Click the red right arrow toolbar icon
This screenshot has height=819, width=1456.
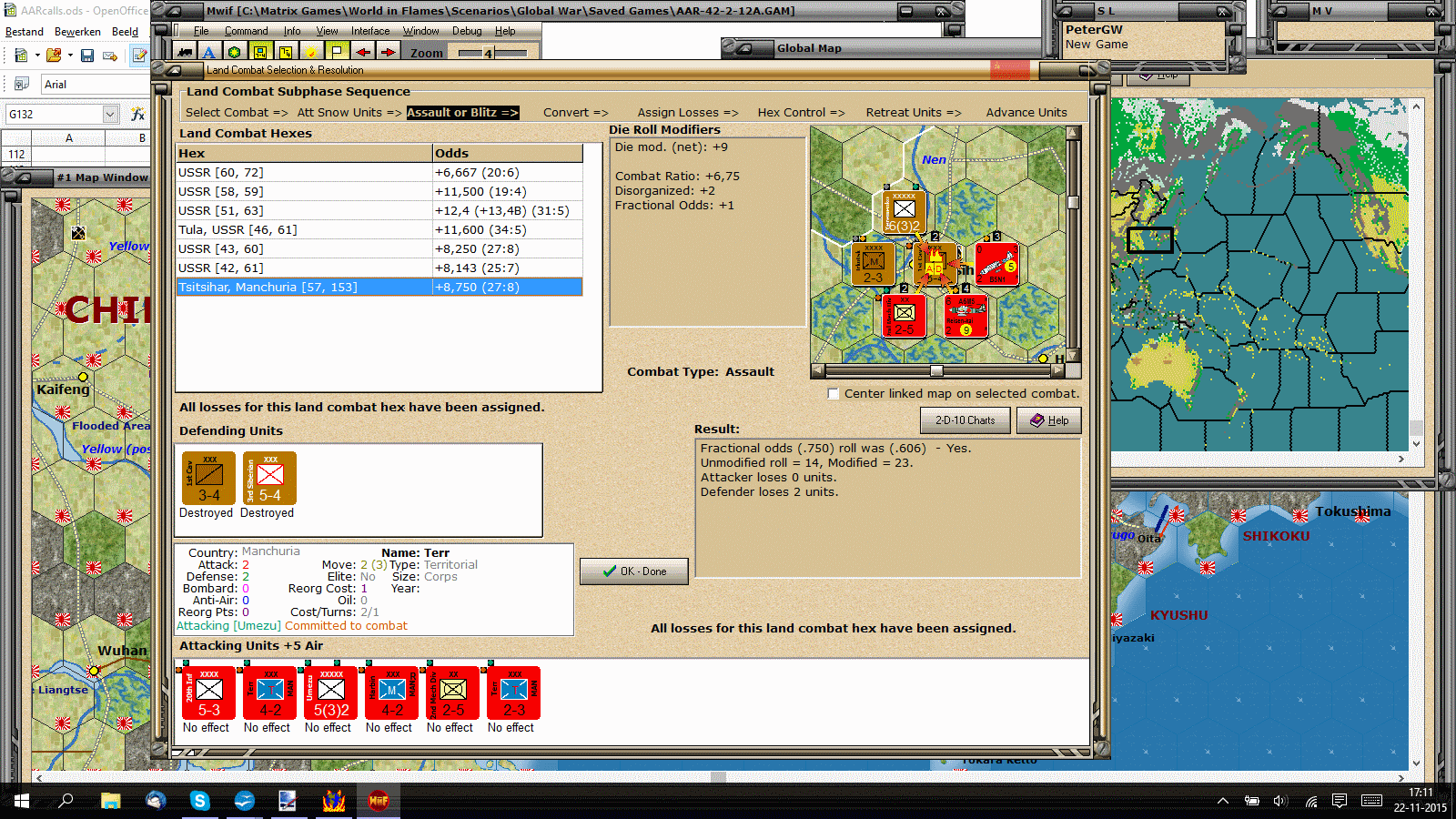point(388,52)
